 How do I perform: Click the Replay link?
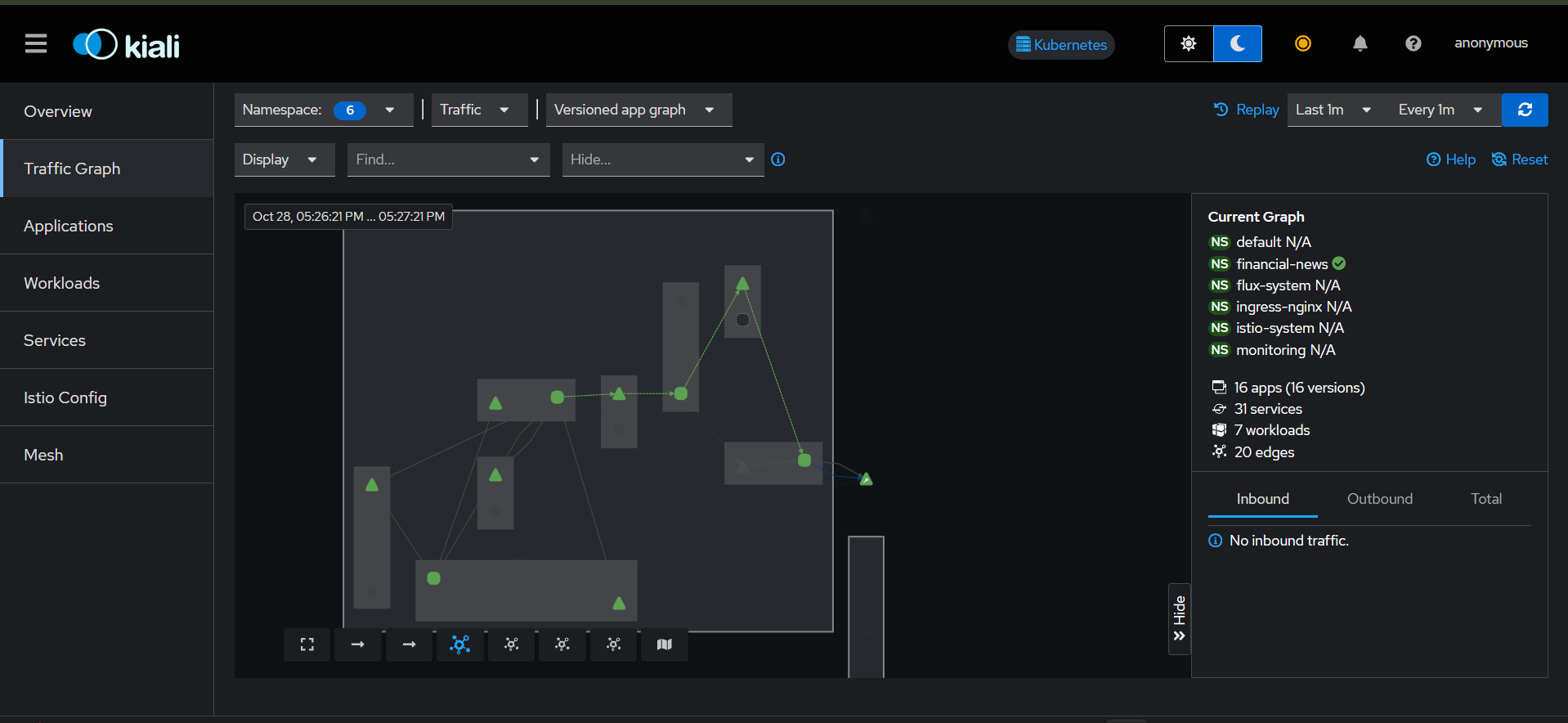[1247, 110]
